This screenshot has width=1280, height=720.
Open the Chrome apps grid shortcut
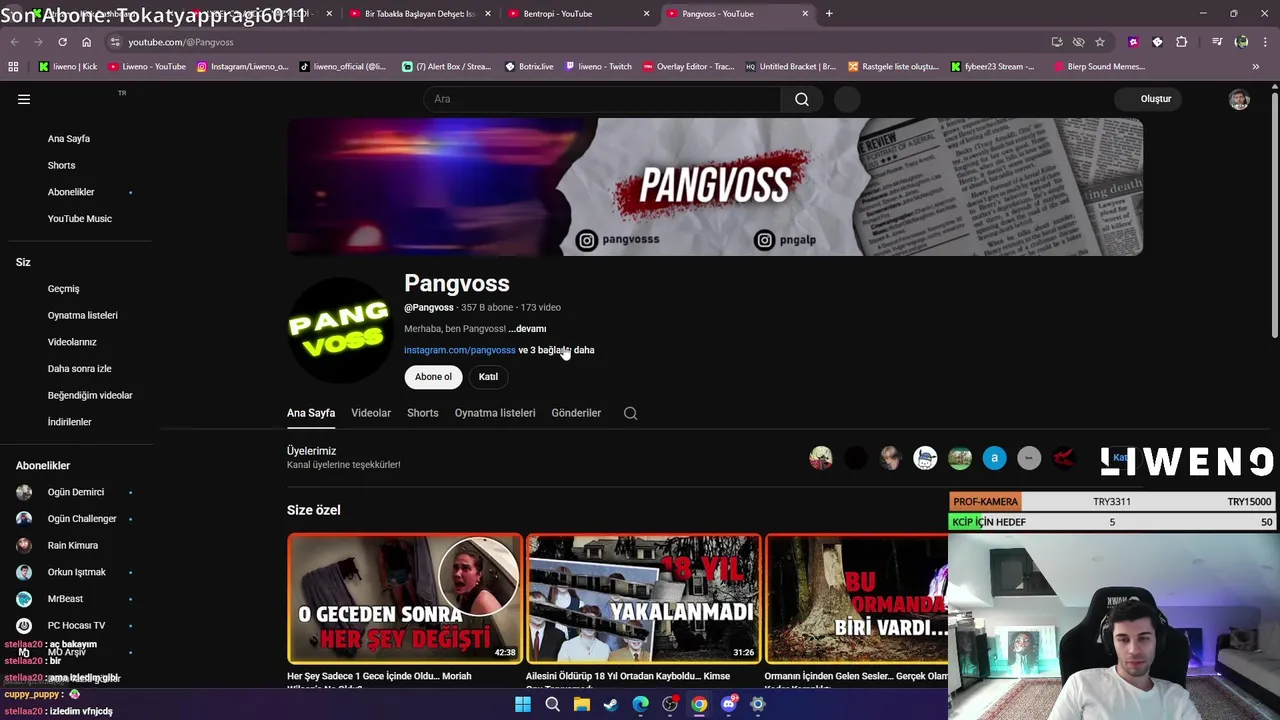click(x=13, y=67)
